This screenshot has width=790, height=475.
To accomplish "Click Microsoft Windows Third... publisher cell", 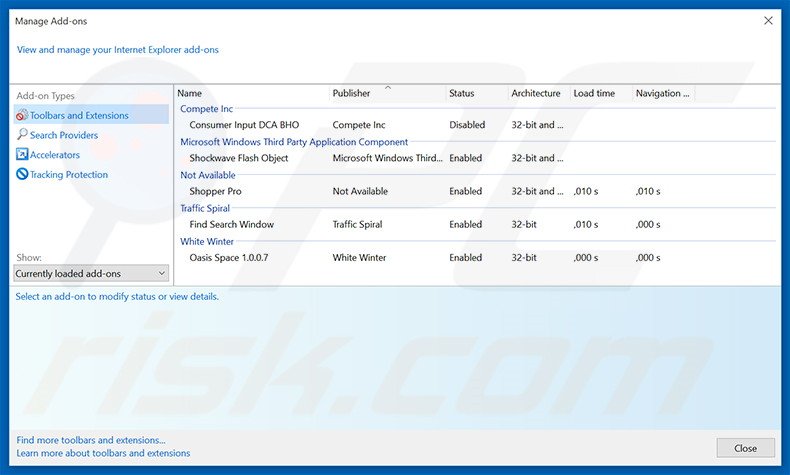I will 387,158.
